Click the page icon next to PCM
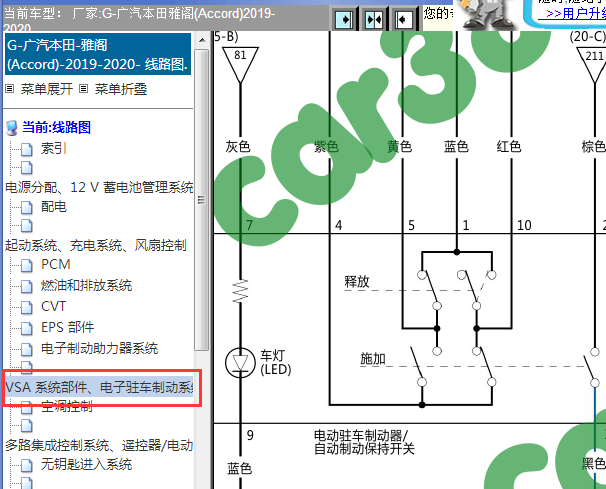The image size is (606, 489). (26, 265)
